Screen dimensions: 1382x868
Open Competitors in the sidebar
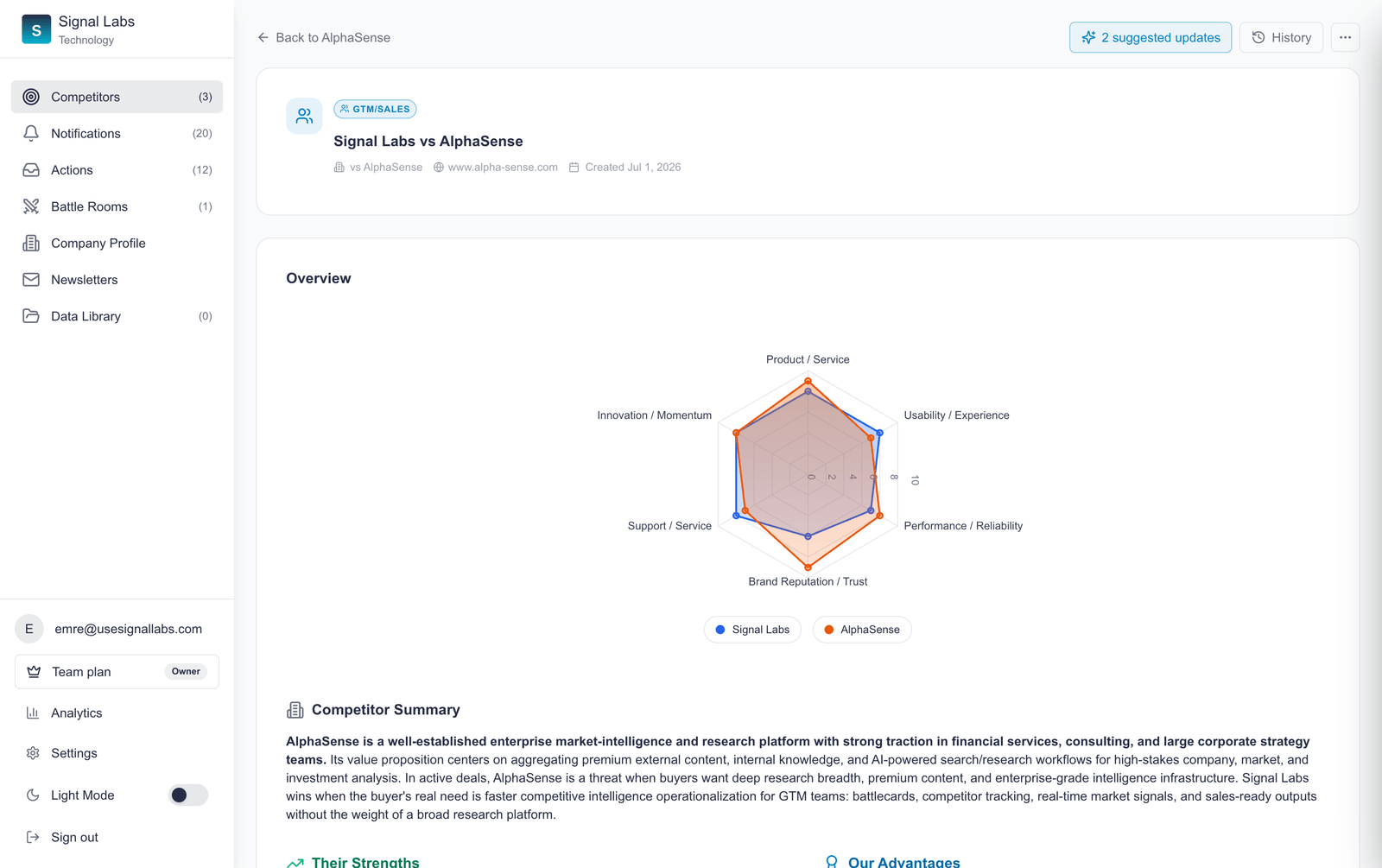[x=117, y=97]
